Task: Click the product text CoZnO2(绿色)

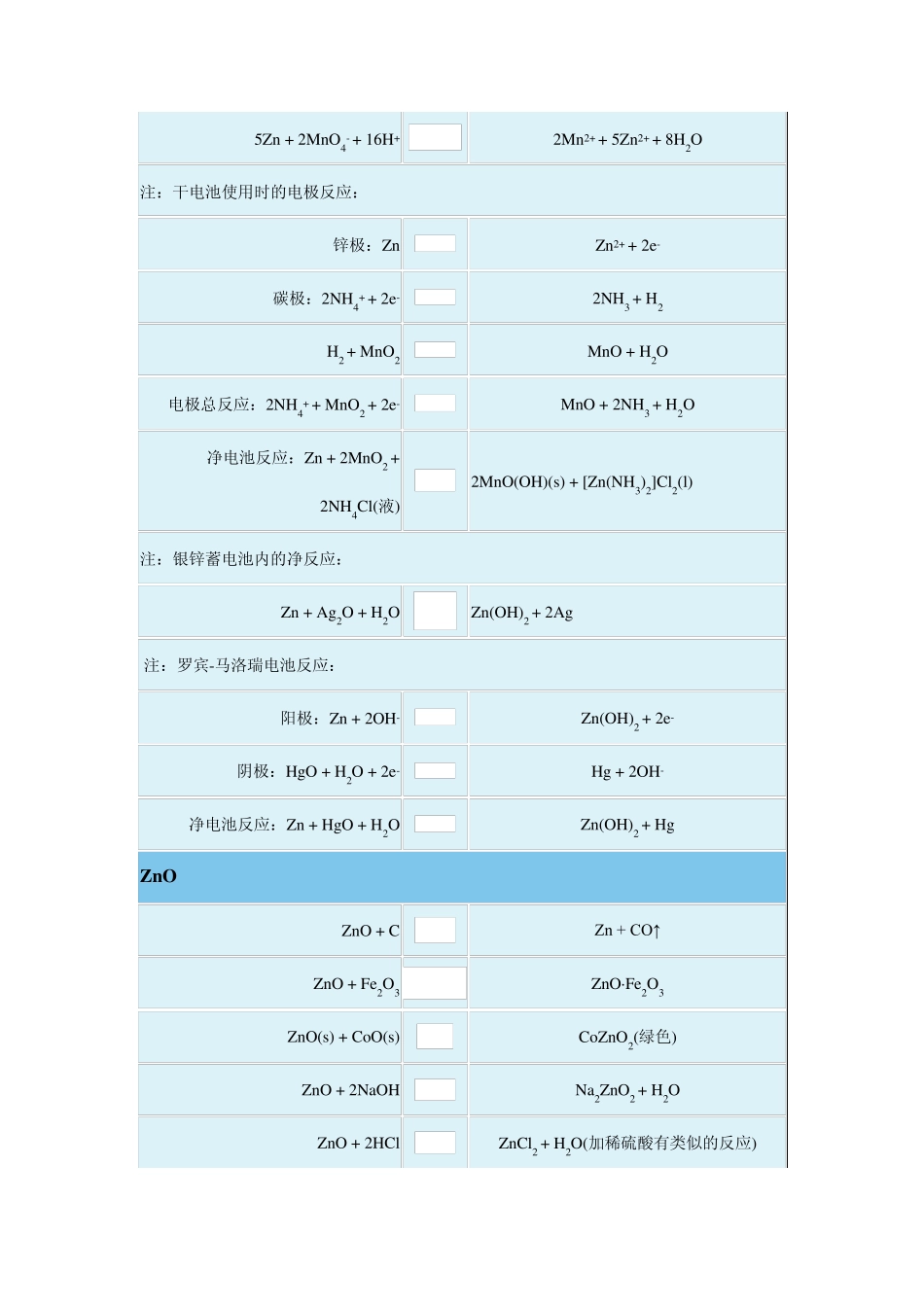Action: coord(627,1037)
